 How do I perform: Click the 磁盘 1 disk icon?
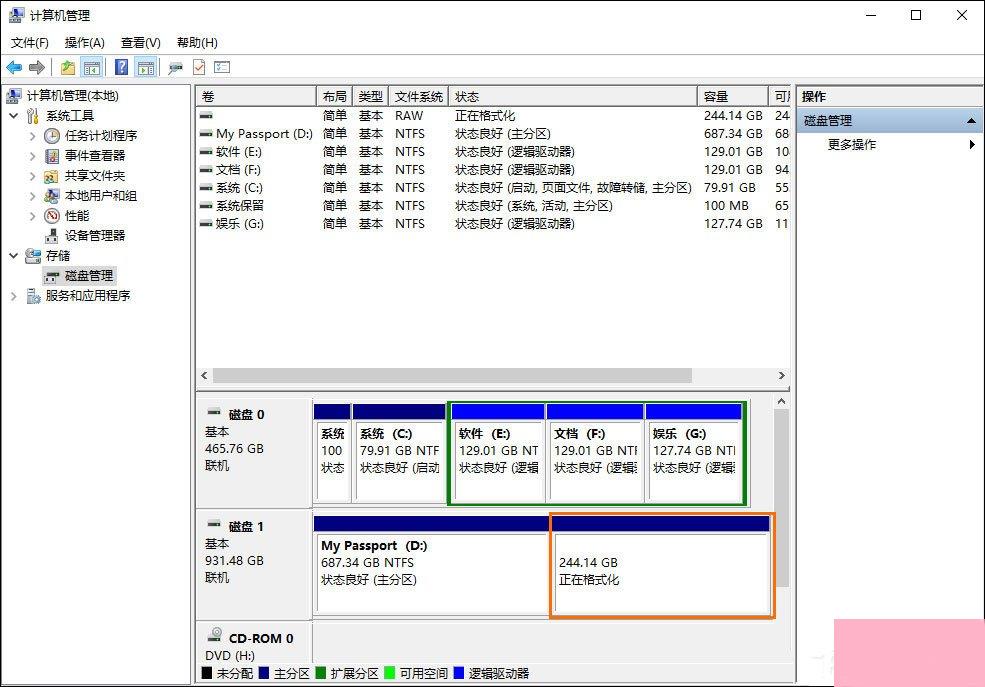click(x=214, y=525)
